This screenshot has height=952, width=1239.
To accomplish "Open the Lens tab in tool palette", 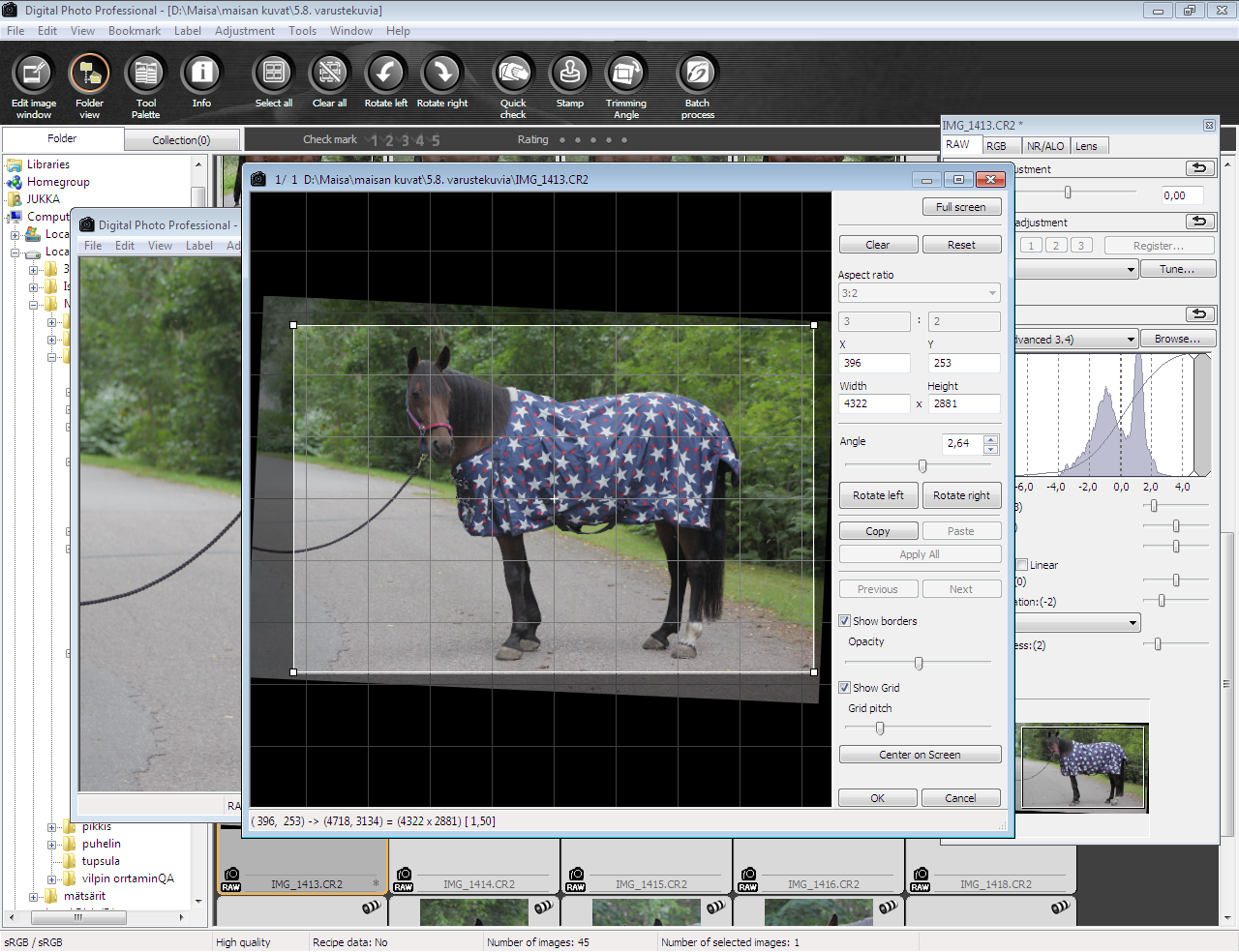I will pos(1087,146).
